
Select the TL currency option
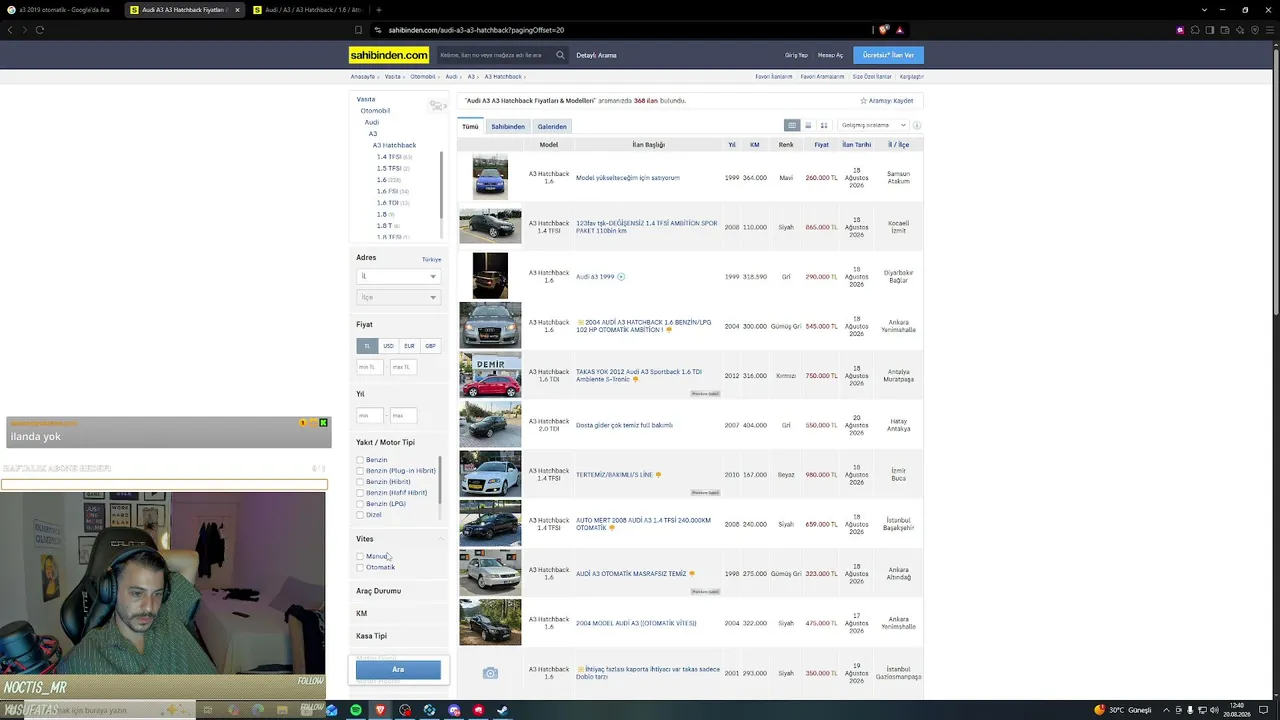[367, 346]
